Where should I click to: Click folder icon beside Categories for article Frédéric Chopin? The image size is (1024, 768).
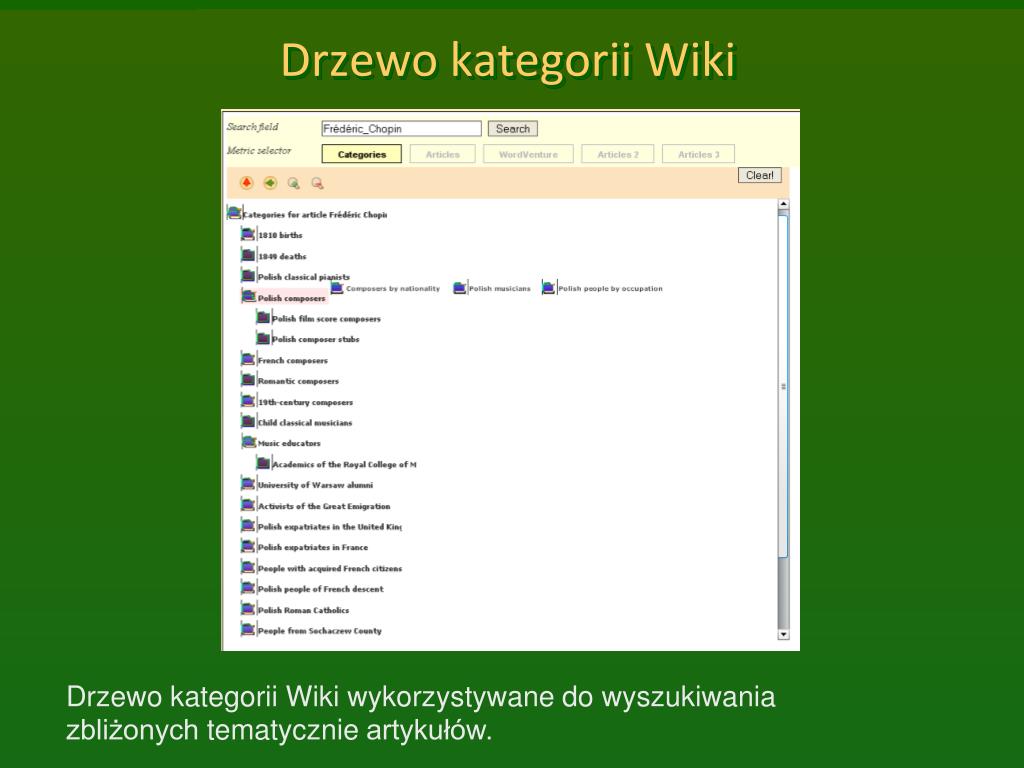point(234,213)
